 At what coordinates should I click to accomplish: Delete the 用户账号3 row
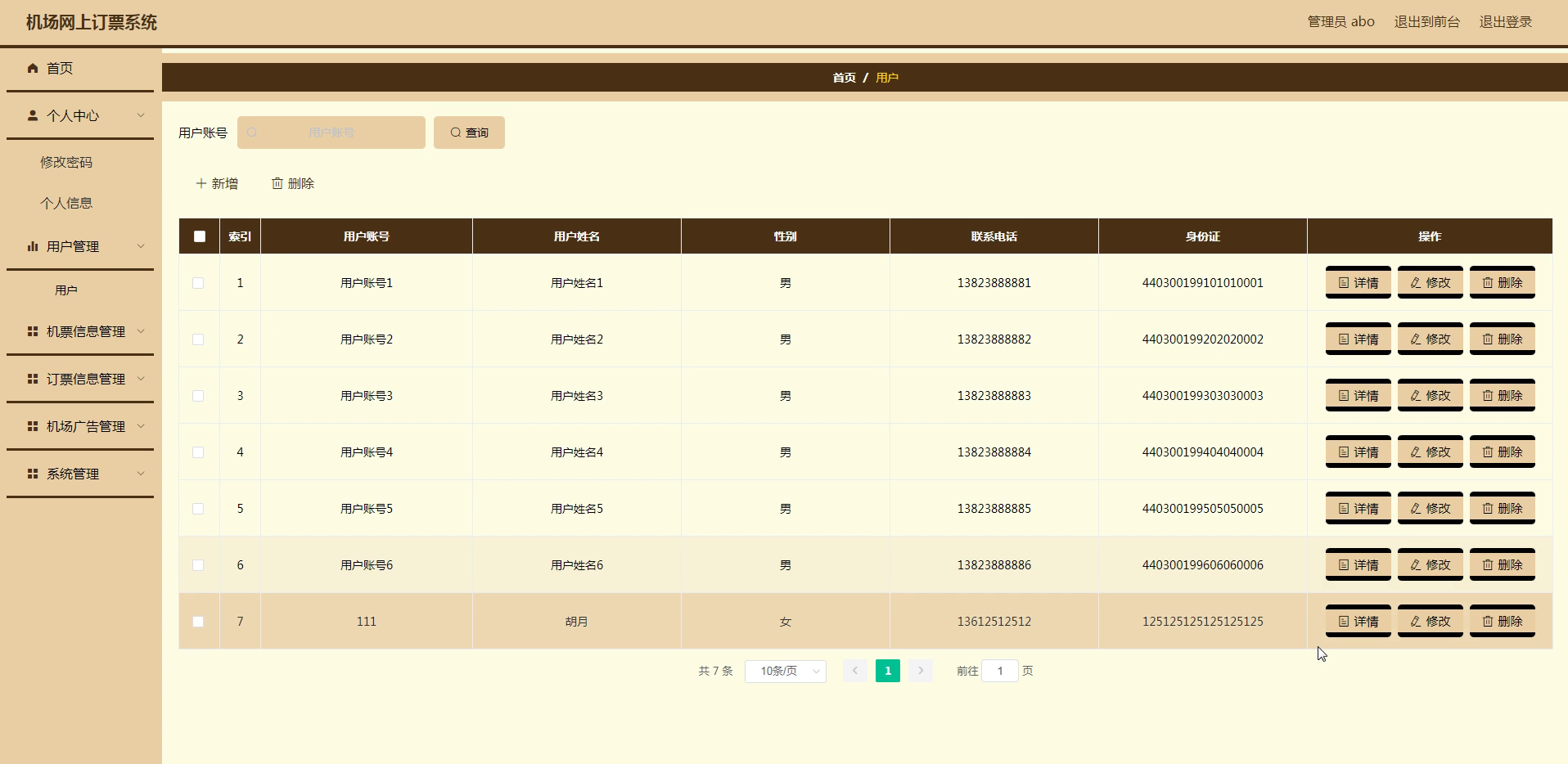(x=1503, y=395)
